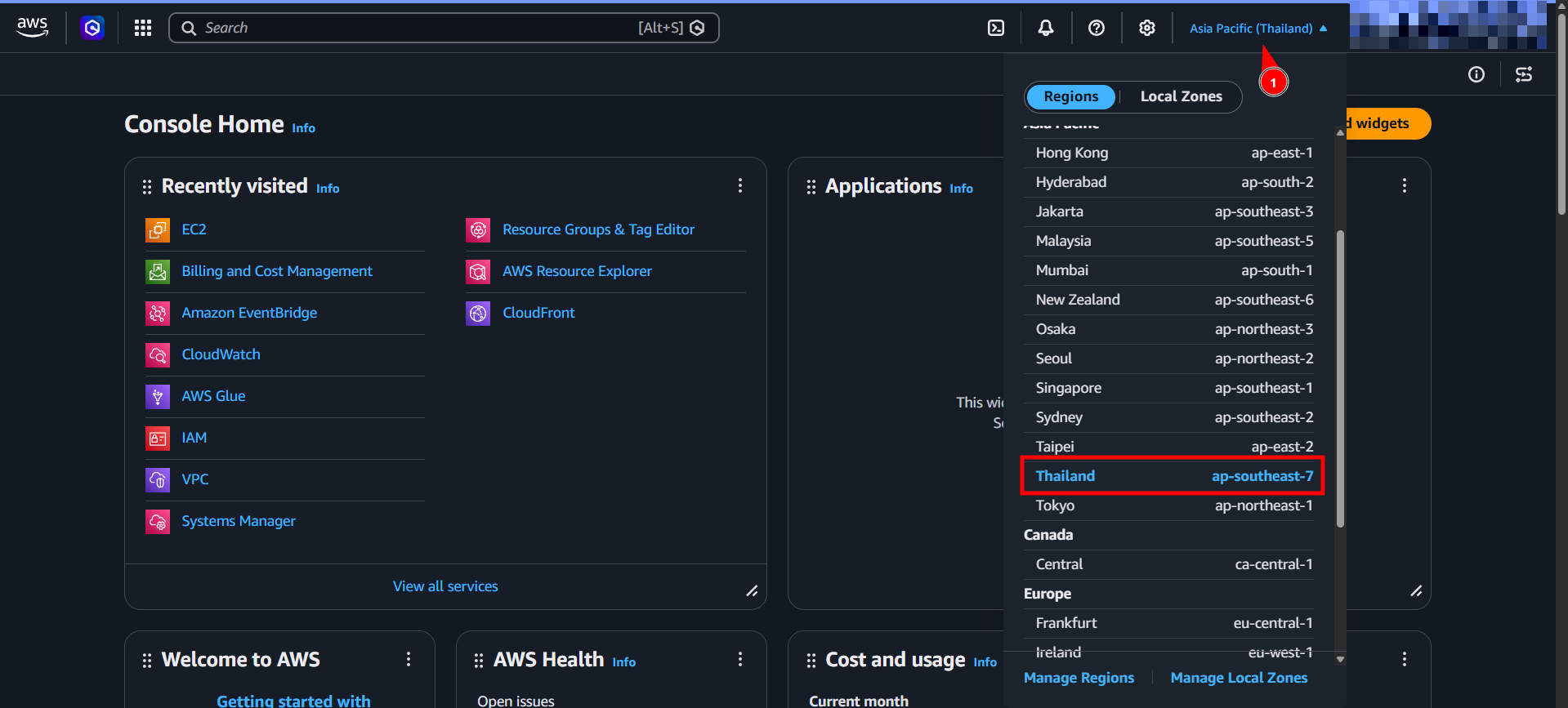The image size is (1568, 708).
Task: Click the info circle icon in top-right
Action: (1476, 74)
